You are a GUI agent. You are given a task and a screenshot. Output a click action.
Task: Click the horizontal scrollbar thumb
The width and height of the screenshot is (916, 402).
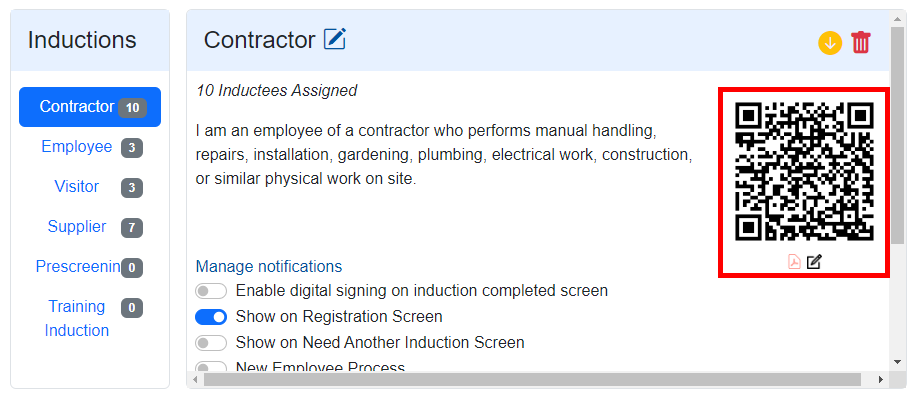[530, 380]
